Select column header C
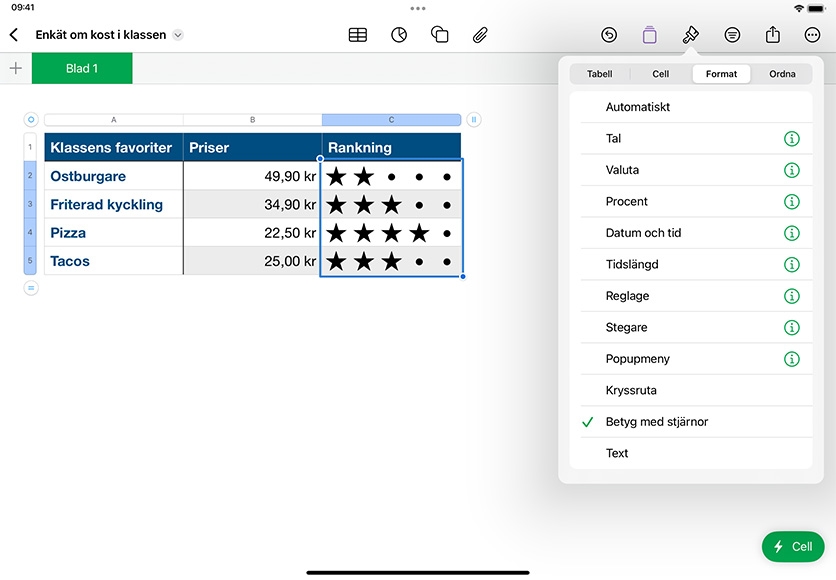Screen dimensions: 836x580 click(x=391, y=120)
